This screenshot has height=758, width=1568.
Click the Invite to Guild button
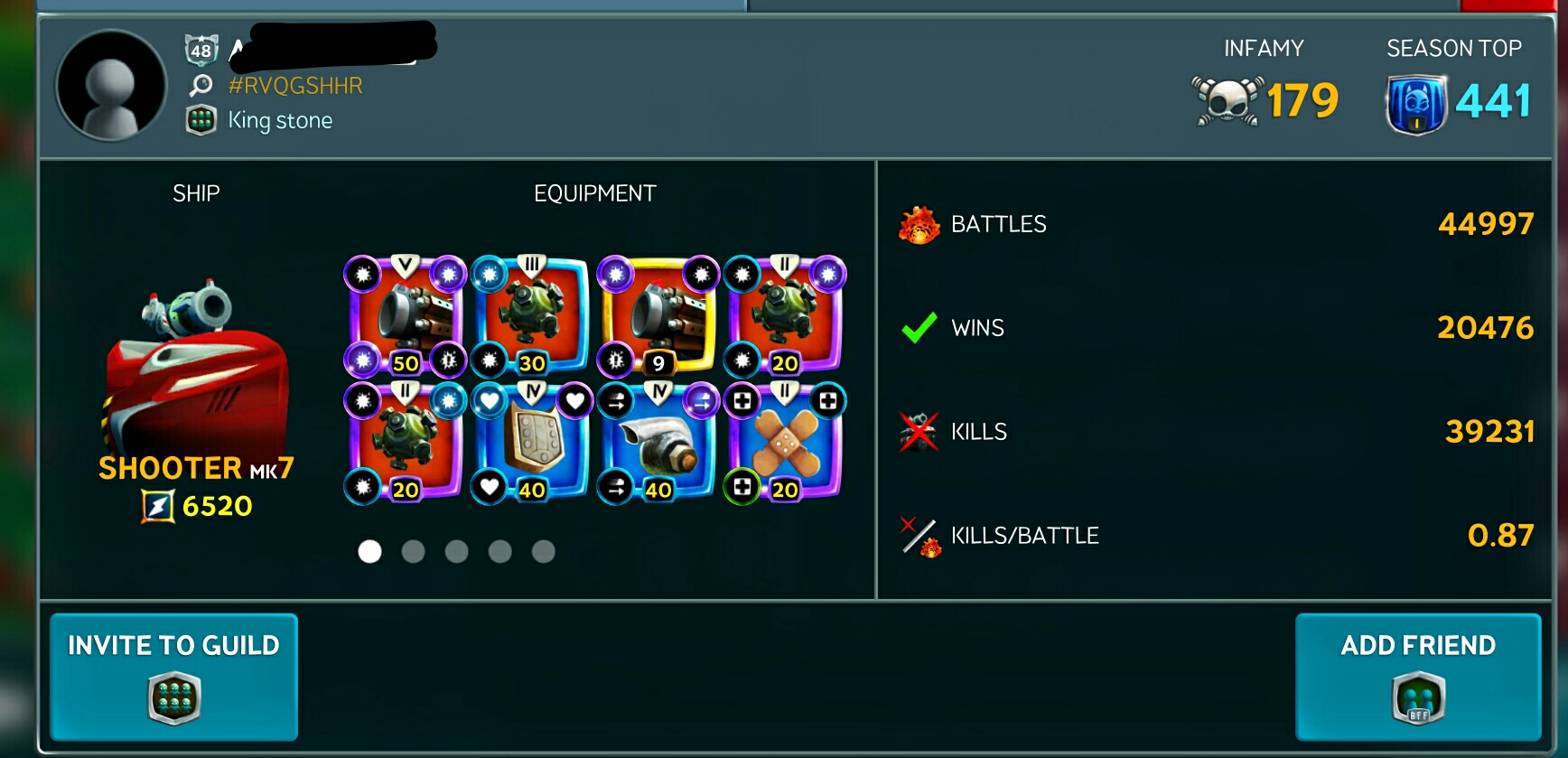click(173, 677)
